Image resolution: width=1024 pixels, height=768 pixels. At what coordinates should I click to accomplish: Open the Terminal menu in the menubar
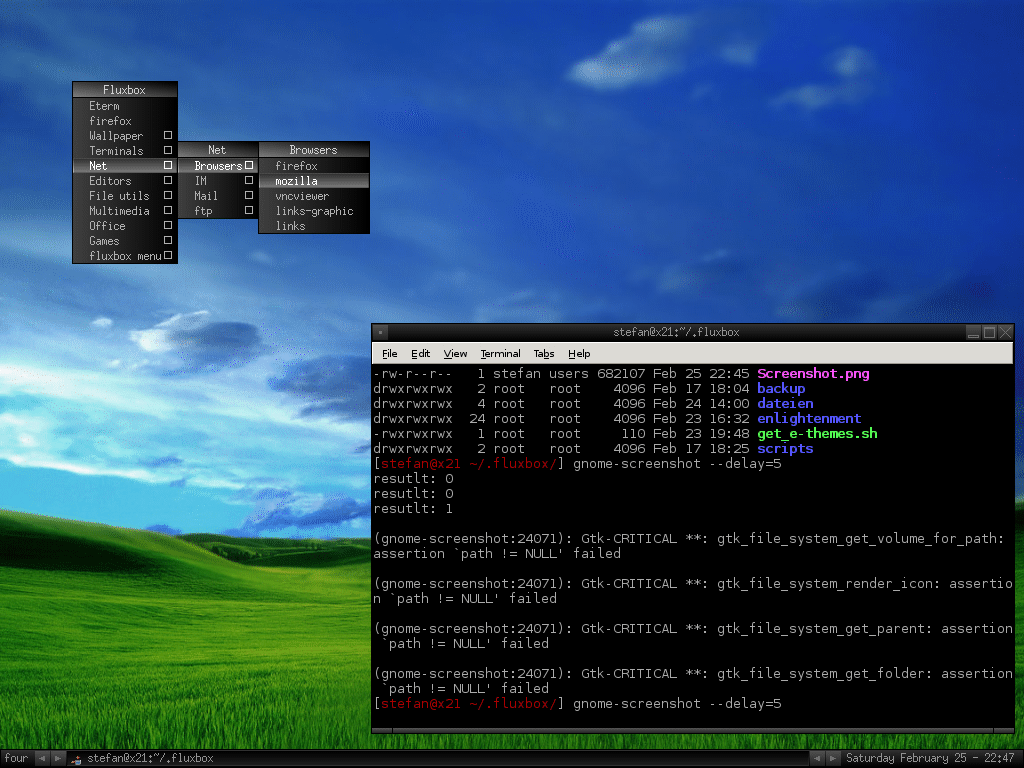500,353
